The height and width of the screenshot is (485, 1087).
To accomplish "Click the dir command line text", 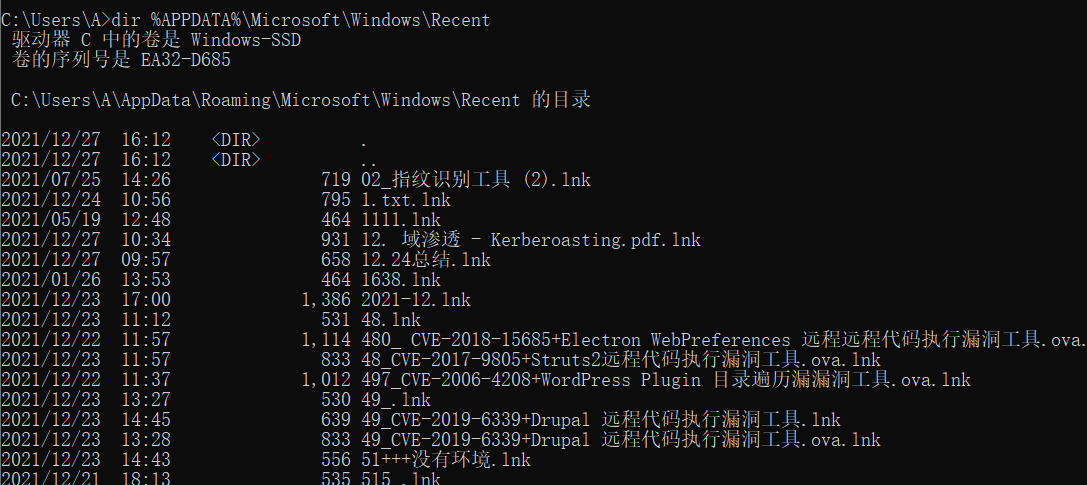I will (245, 20).
